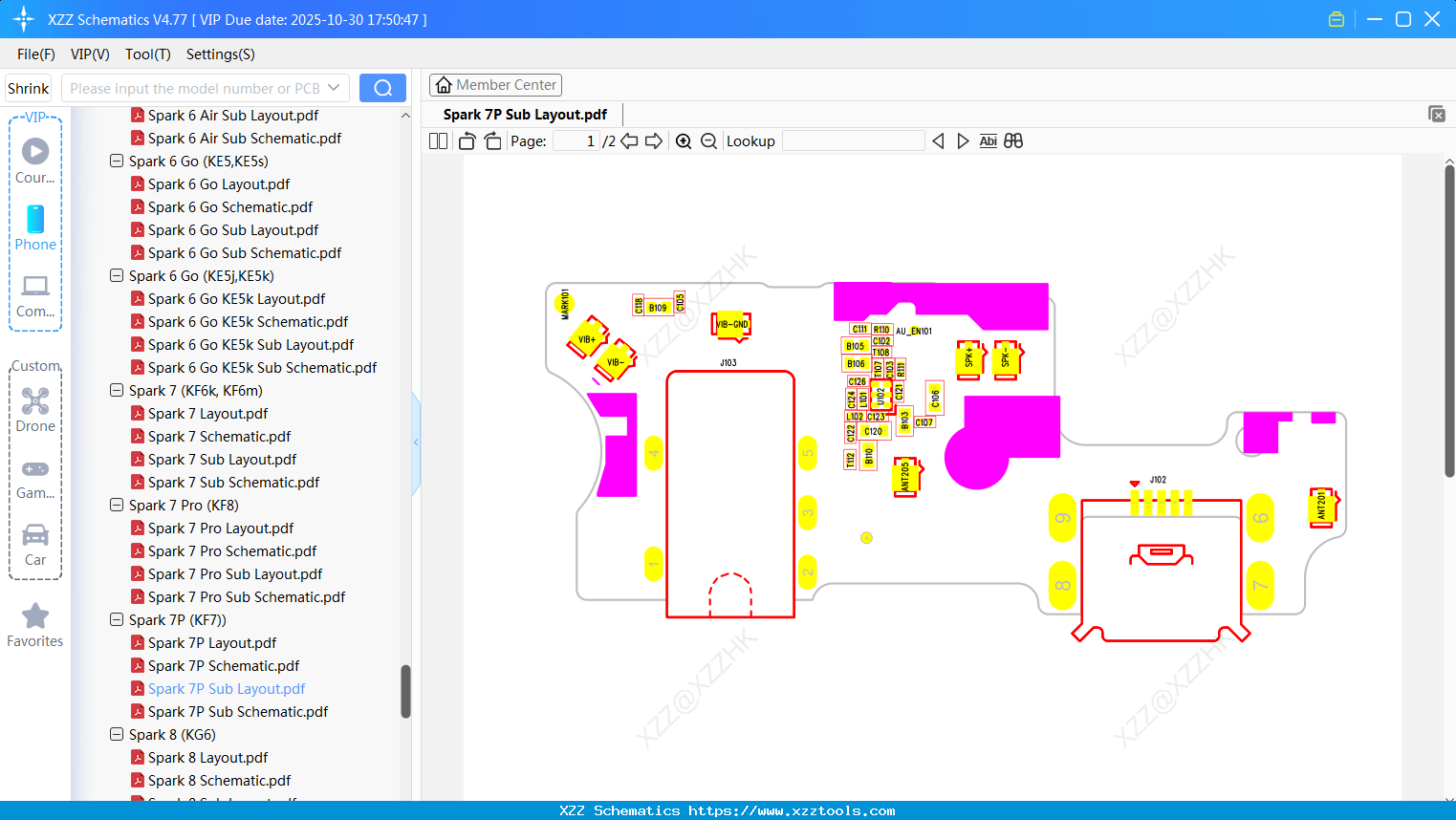Zoom in on the PDF view
1456x820 pixels.
[x=684, y=140]
